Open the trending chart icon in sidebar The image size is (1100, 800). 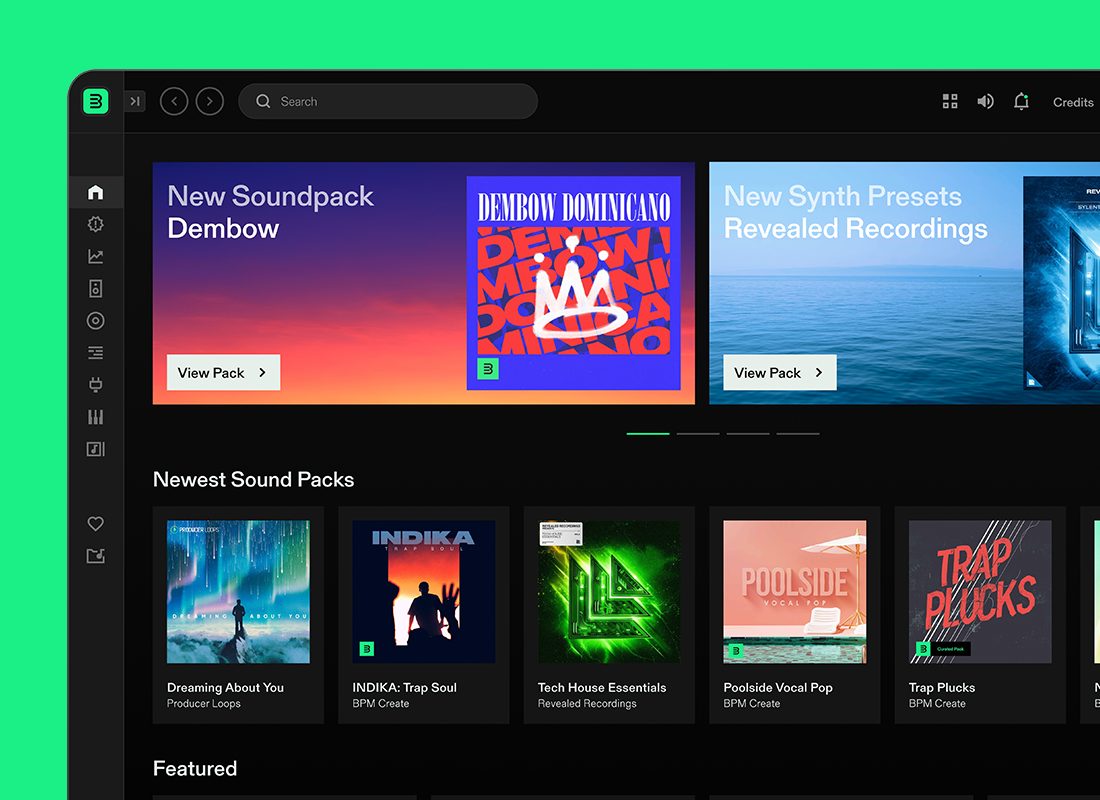(96, 257)
